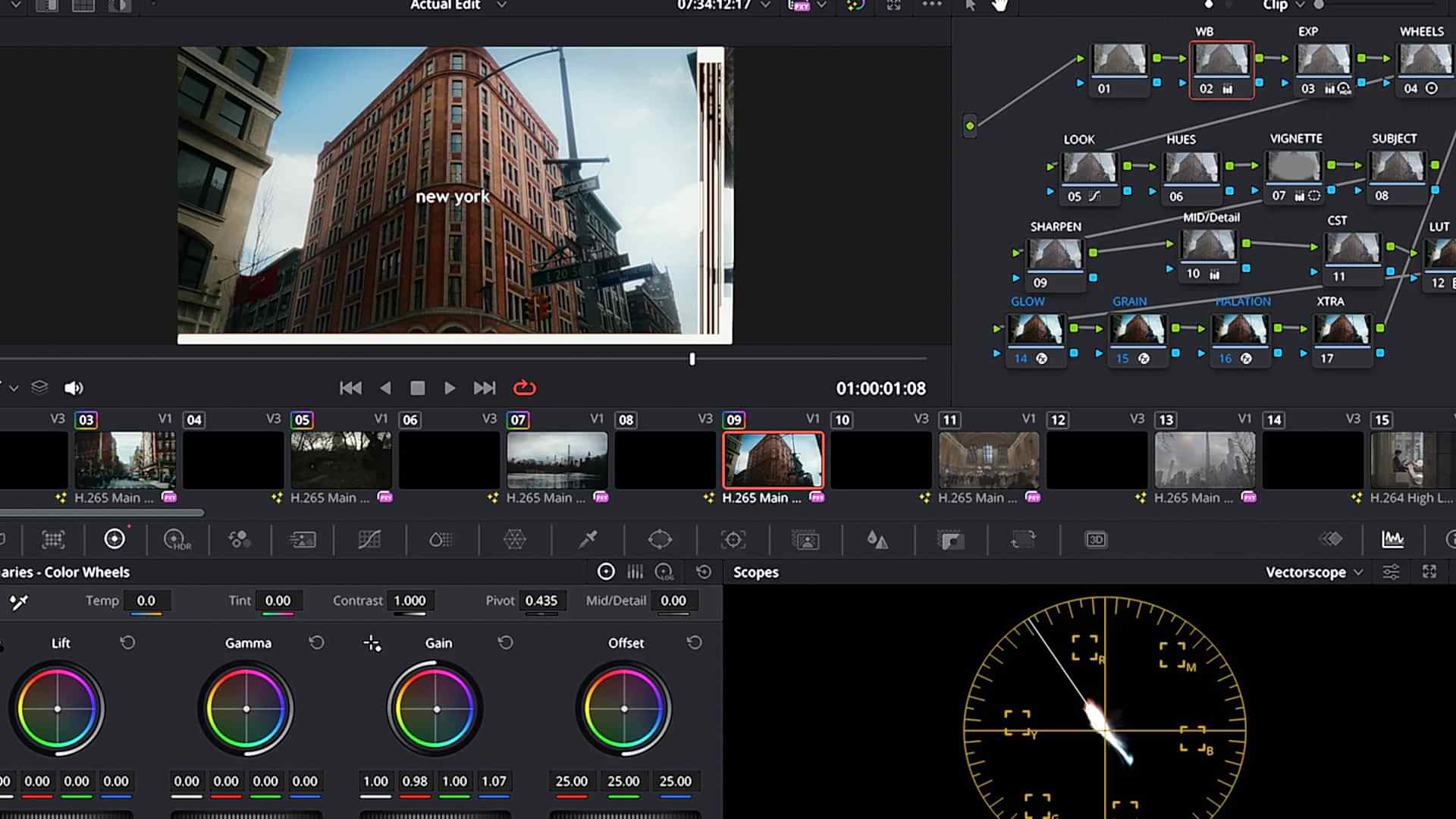Open the Motion Effects palette
This screenshot has width=1456, height=819.
point(303,540)
